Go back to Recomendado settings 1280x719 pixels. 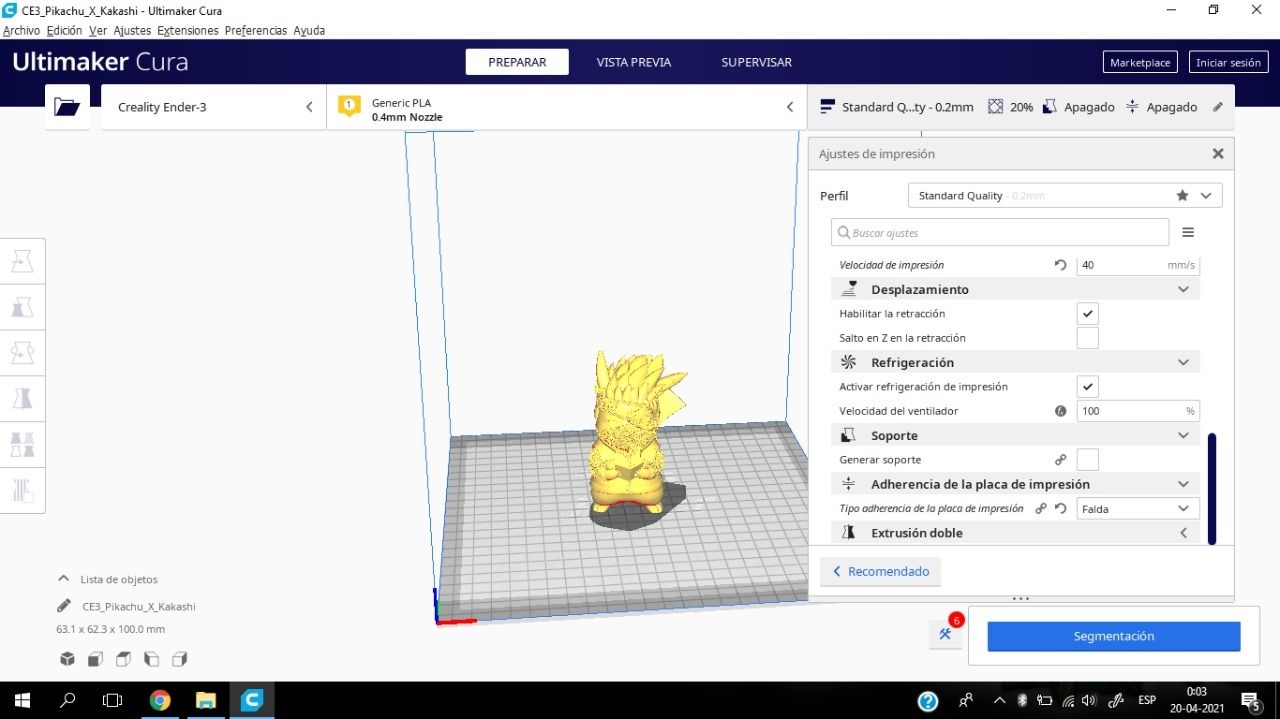(x=881, y=572)
